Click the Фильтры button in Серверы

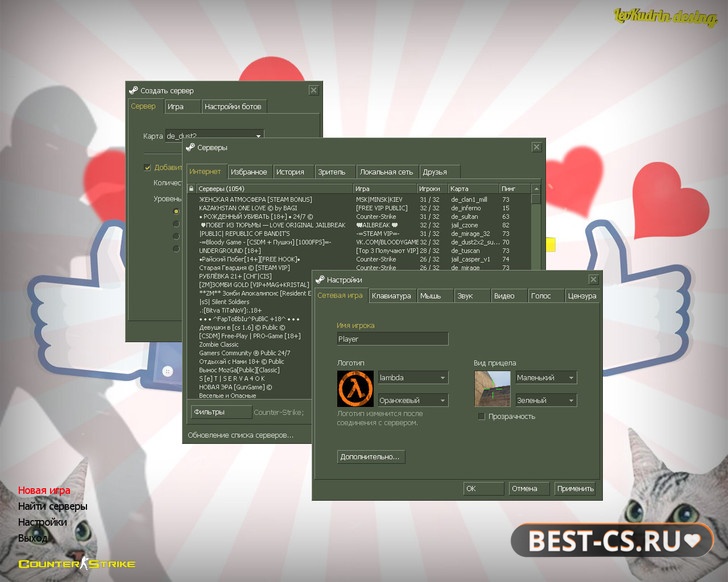point(221,412)
